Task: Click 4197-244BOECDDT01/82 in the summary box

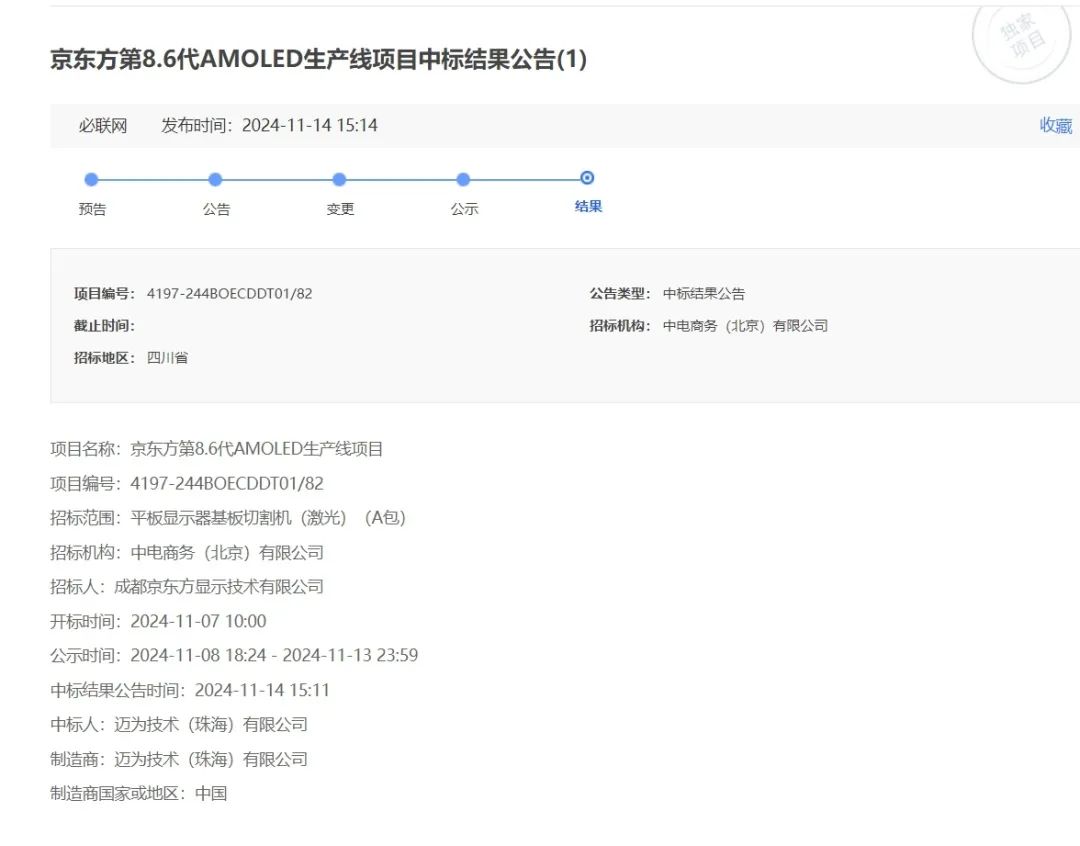Action: coord(229,293)
